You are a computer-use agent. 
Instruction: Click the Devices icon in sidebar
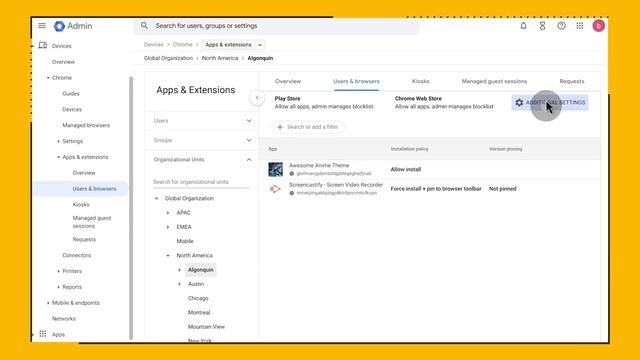[43, 45]
